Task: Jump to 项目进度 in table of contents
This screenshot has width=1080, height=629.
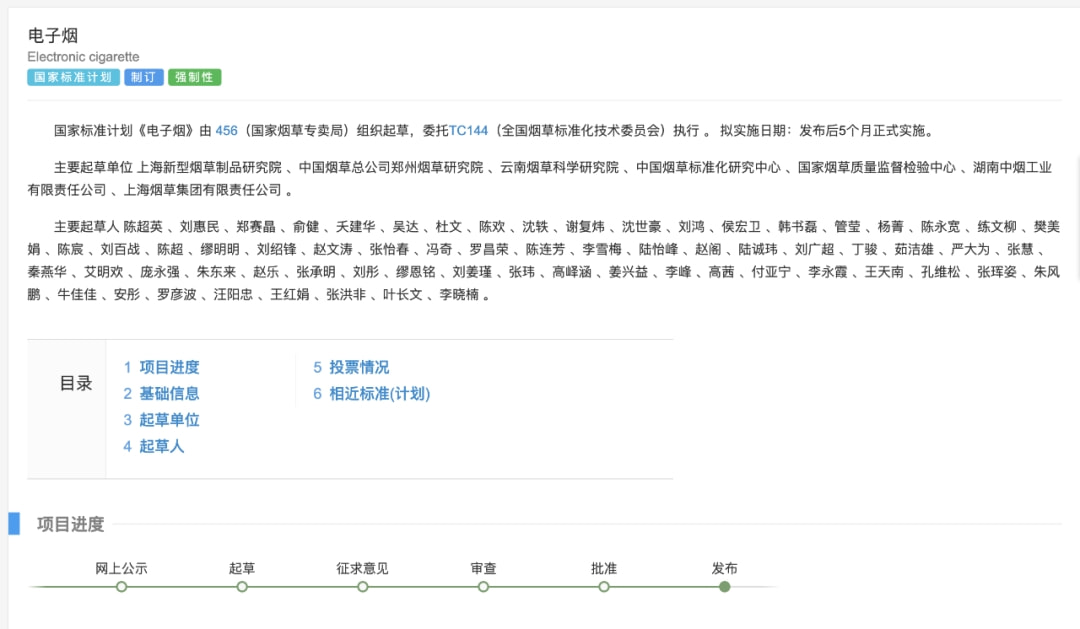Action: [168, 367]
